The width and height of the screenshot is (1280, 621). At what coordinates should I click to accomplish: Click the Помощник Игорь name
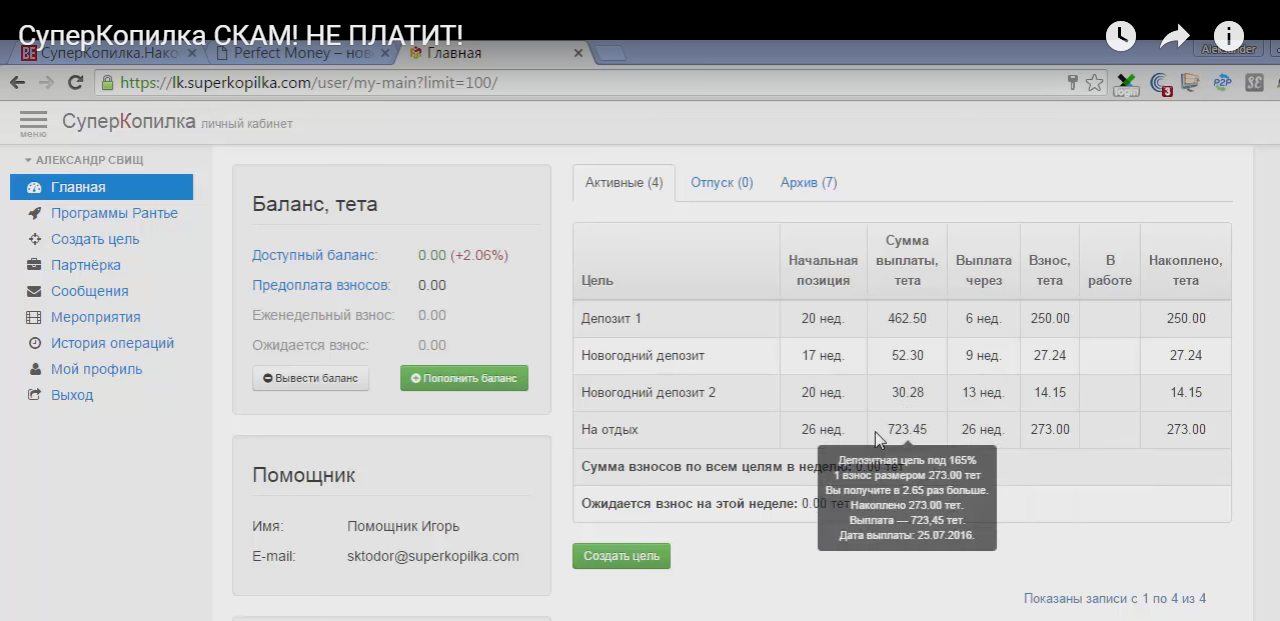pyautogui.click(x=403, y=526)
